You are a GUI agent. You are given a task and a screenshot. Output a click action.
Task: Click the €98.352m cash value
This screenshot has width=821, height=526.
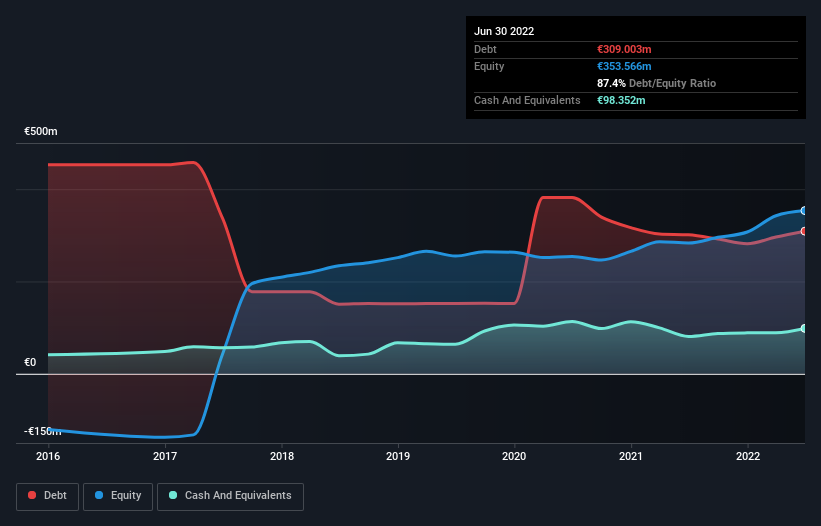pos(621,100)
